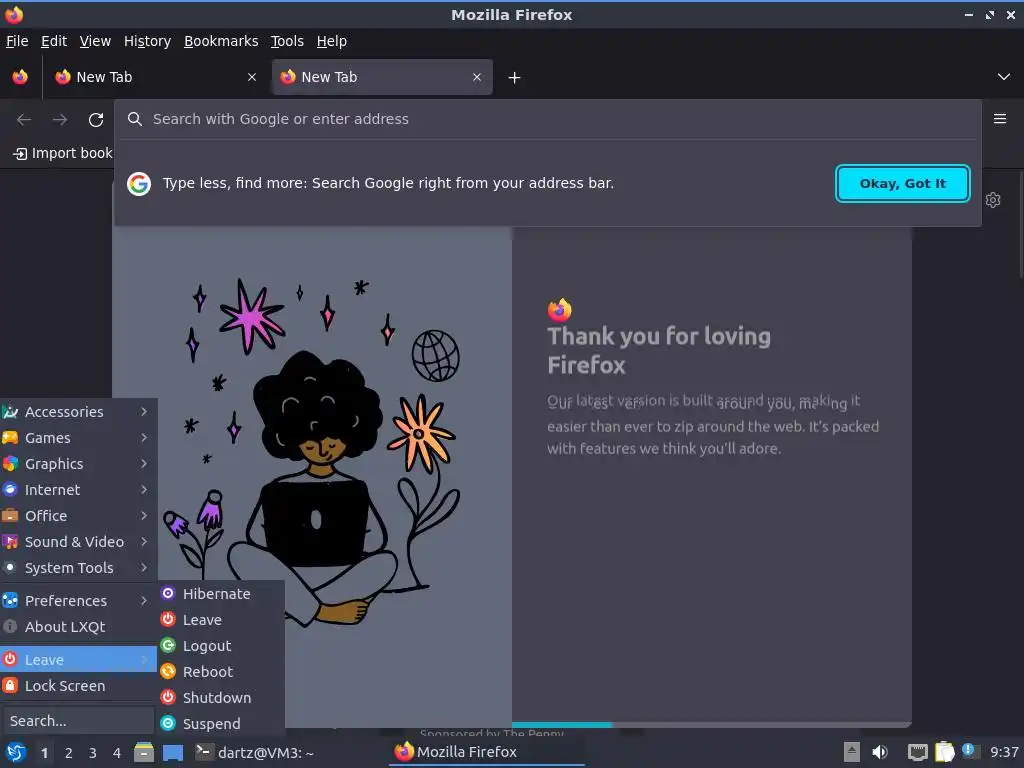Expand the Preferences submenu
Image resolution: width=1024 pixels, height=768 pixels.
click(78, 601)
